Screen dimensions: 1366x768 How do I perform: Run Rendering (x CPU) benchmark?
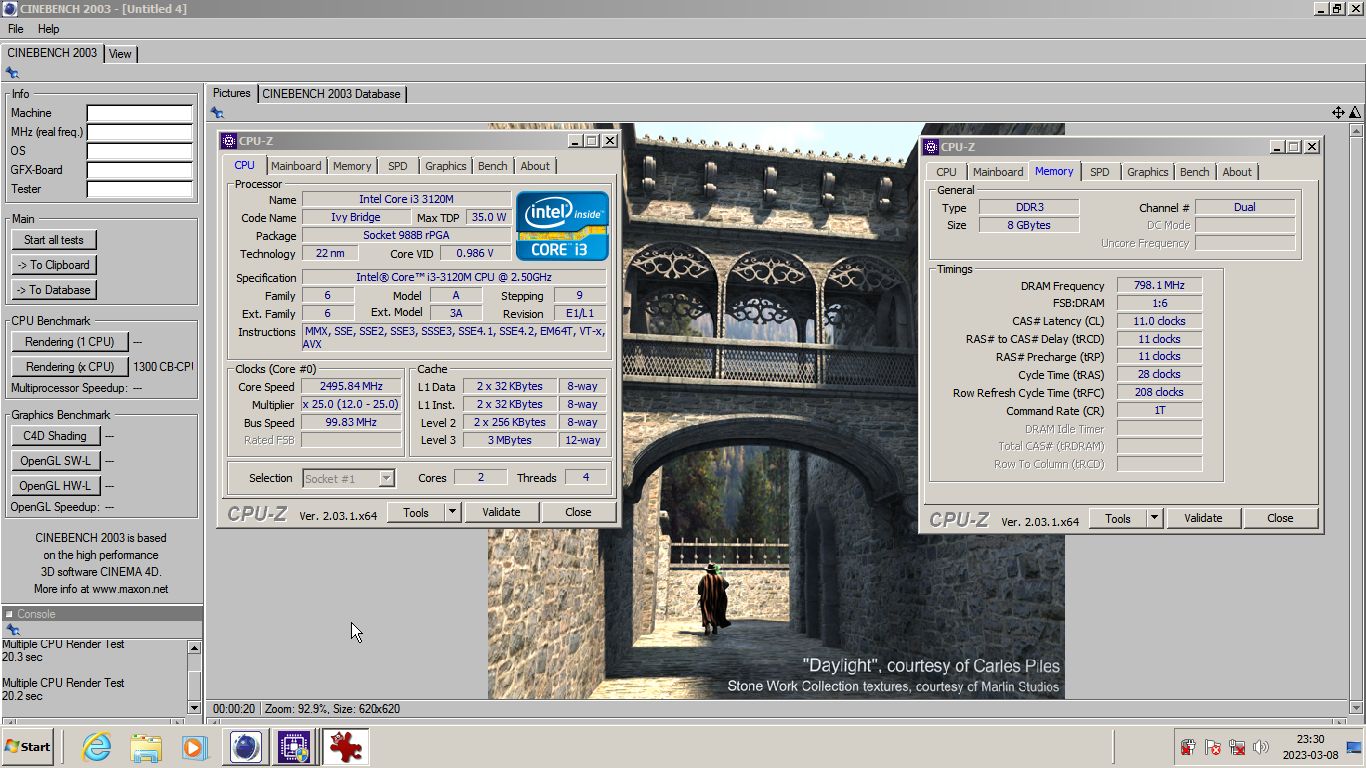point(70,367)
